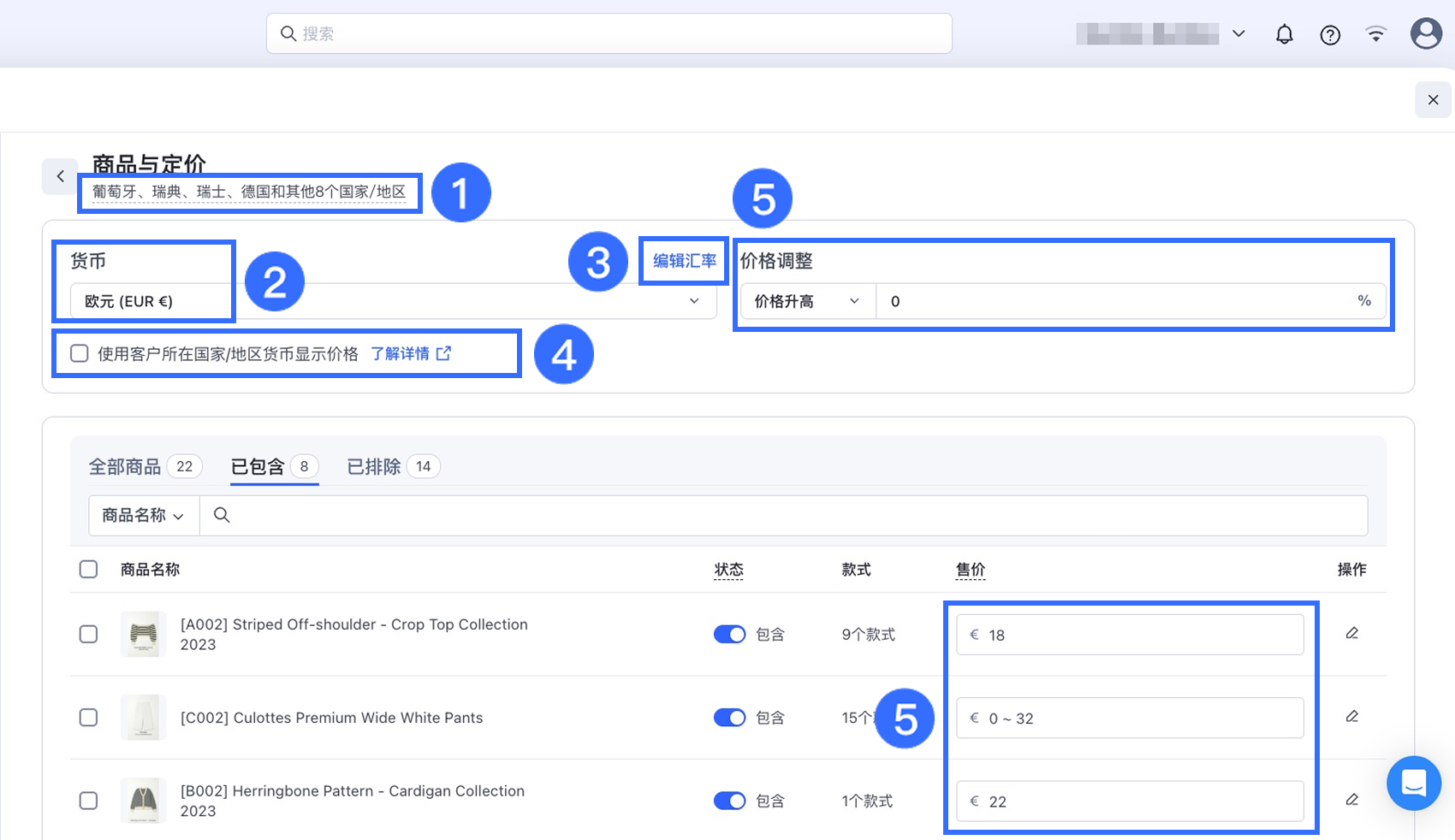
Task: Switch to the 已排除 tab
Action: click(x=374, y=466)
